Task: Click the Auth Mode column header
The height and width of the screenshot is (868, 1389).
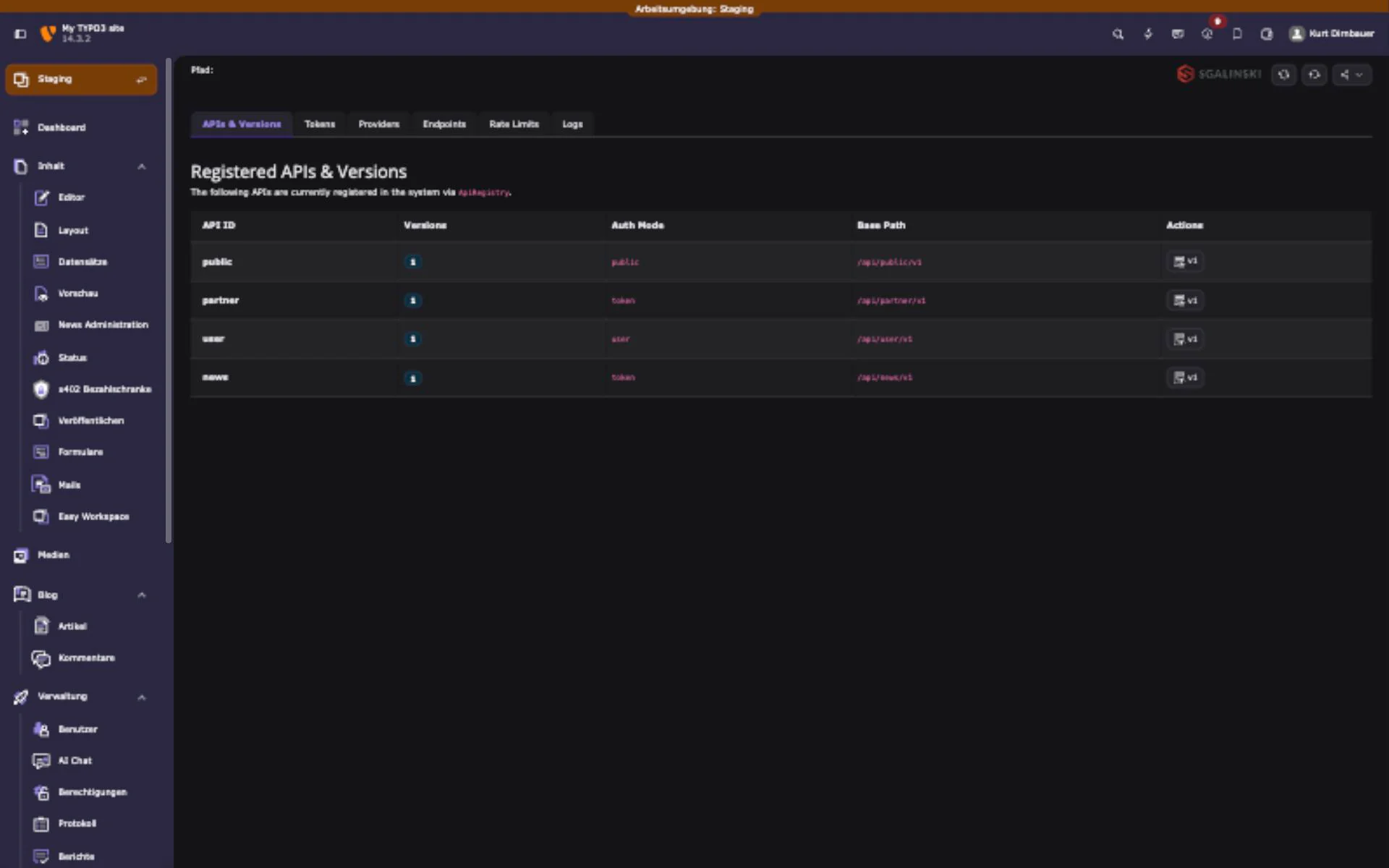Action: tap(637, 225)
